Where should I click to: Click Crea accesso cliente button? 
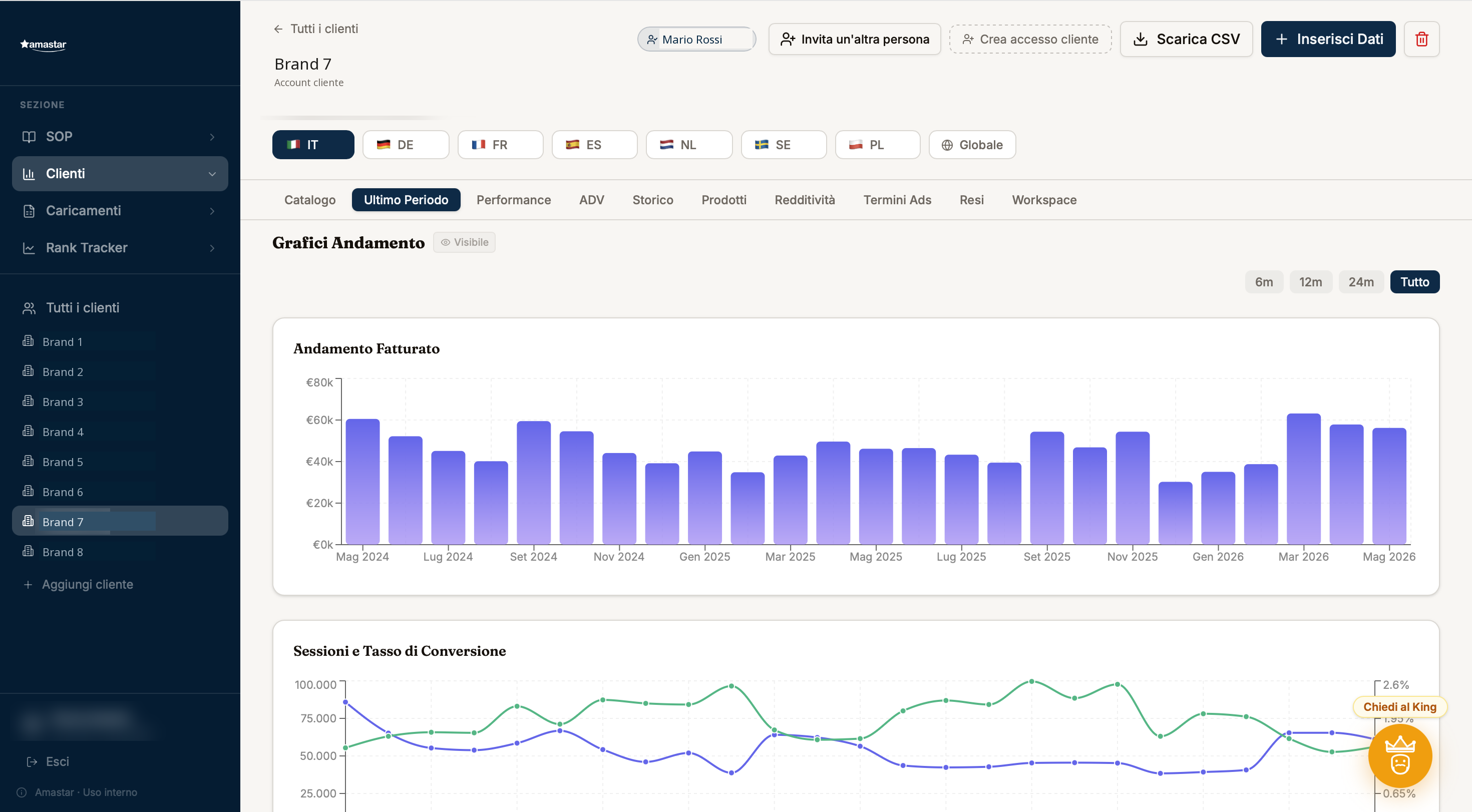[x=1030, y=39]
